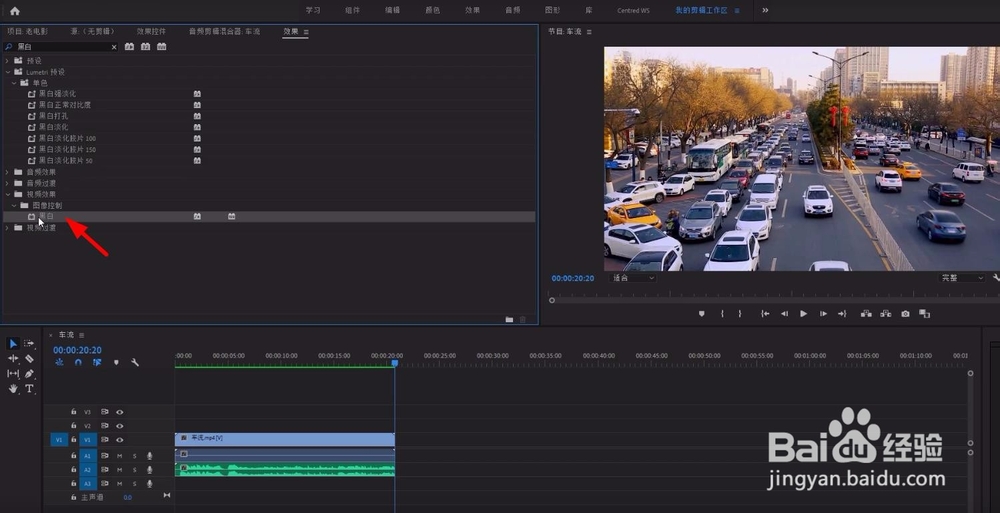Select the Type tool
The height and width of the screenshot is (513, 1000).
point(29,388)
